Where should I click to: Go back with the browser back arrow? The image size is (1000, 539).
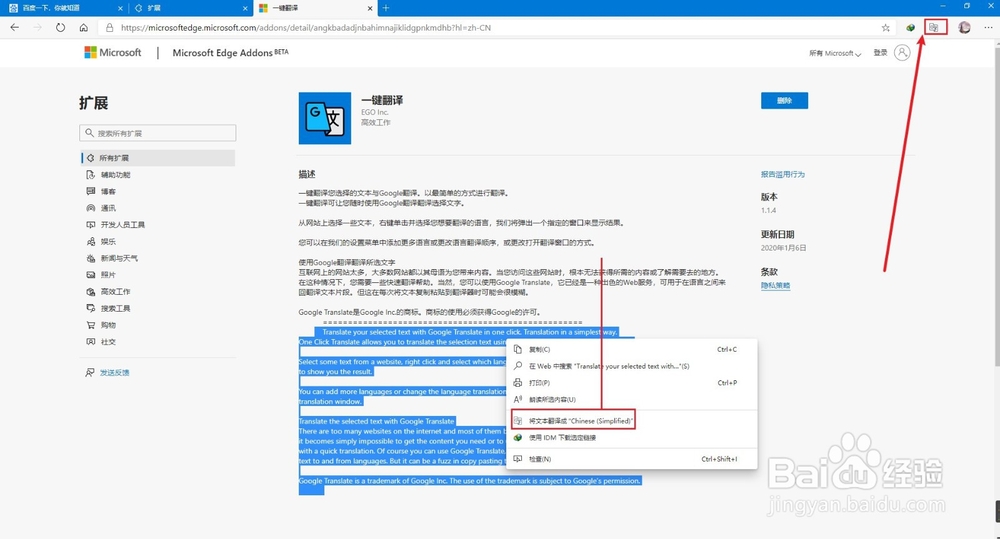14,27
